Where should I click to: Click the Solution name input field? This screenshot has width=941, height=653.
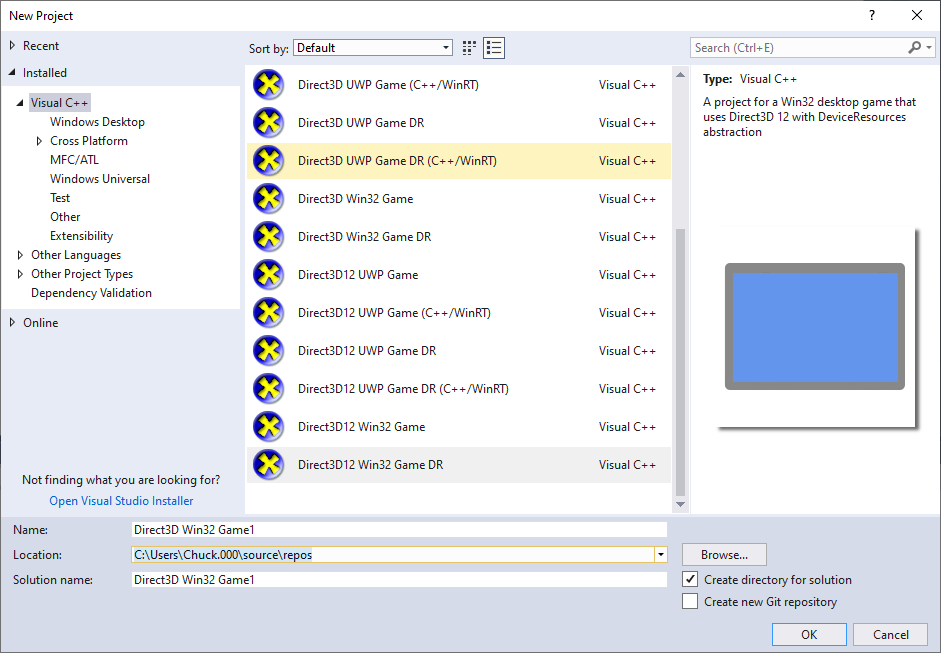pos(399,579)
